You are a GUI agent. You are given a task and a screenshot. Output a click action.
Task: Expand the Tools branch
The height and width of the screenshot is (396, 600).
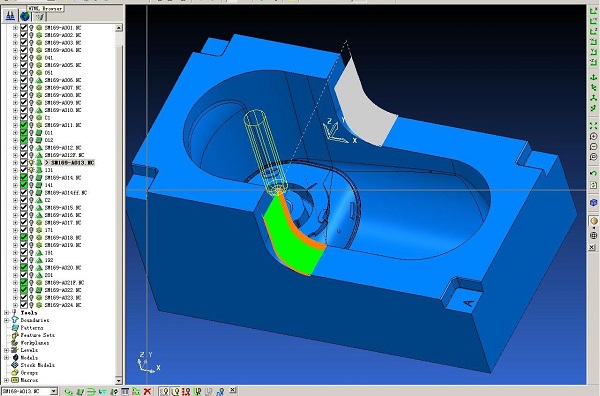pyautogui.click(x=7, y=313)
